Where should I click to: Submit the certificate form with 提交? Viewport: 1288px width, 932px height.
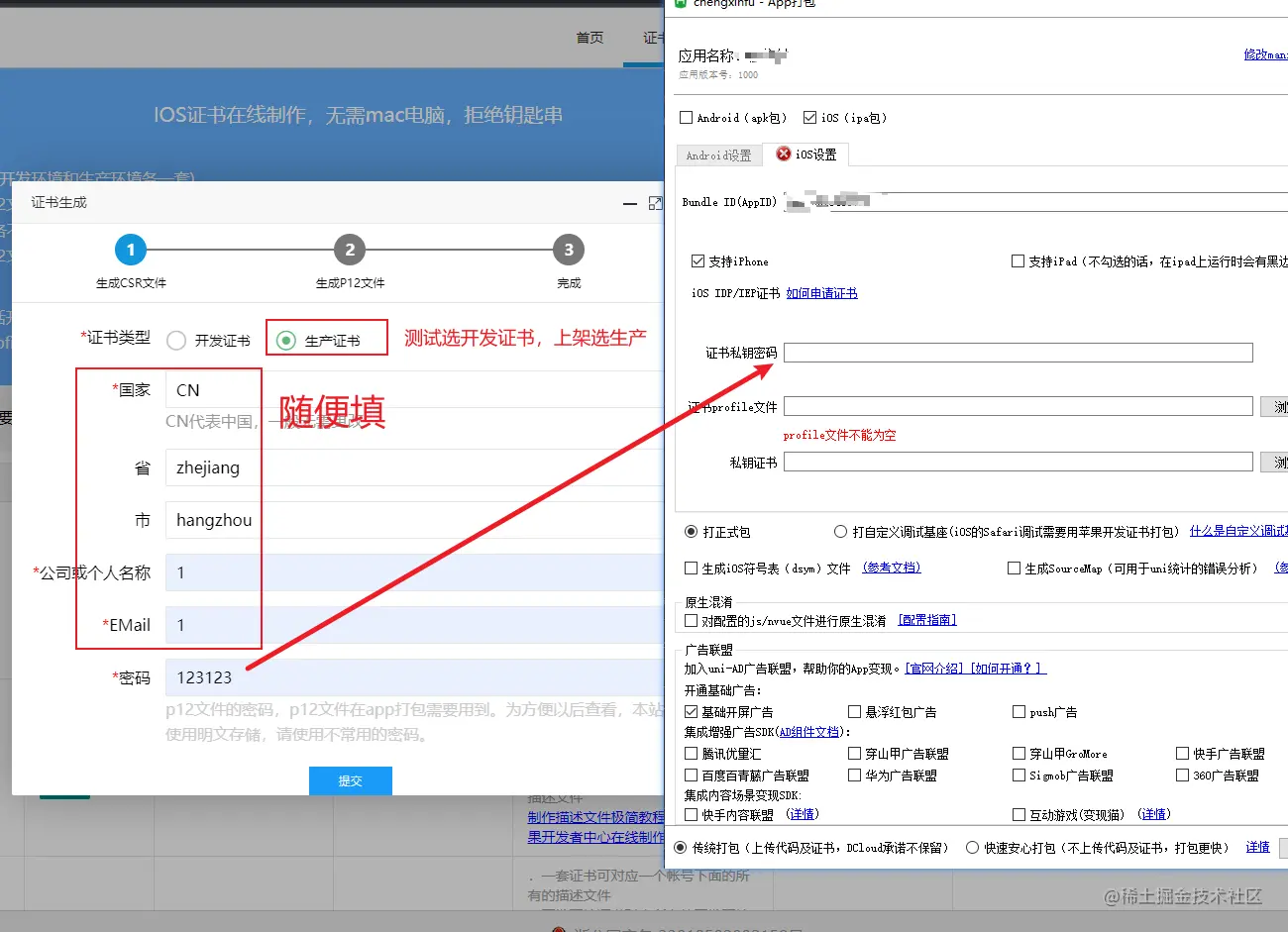tap(351, 780)
